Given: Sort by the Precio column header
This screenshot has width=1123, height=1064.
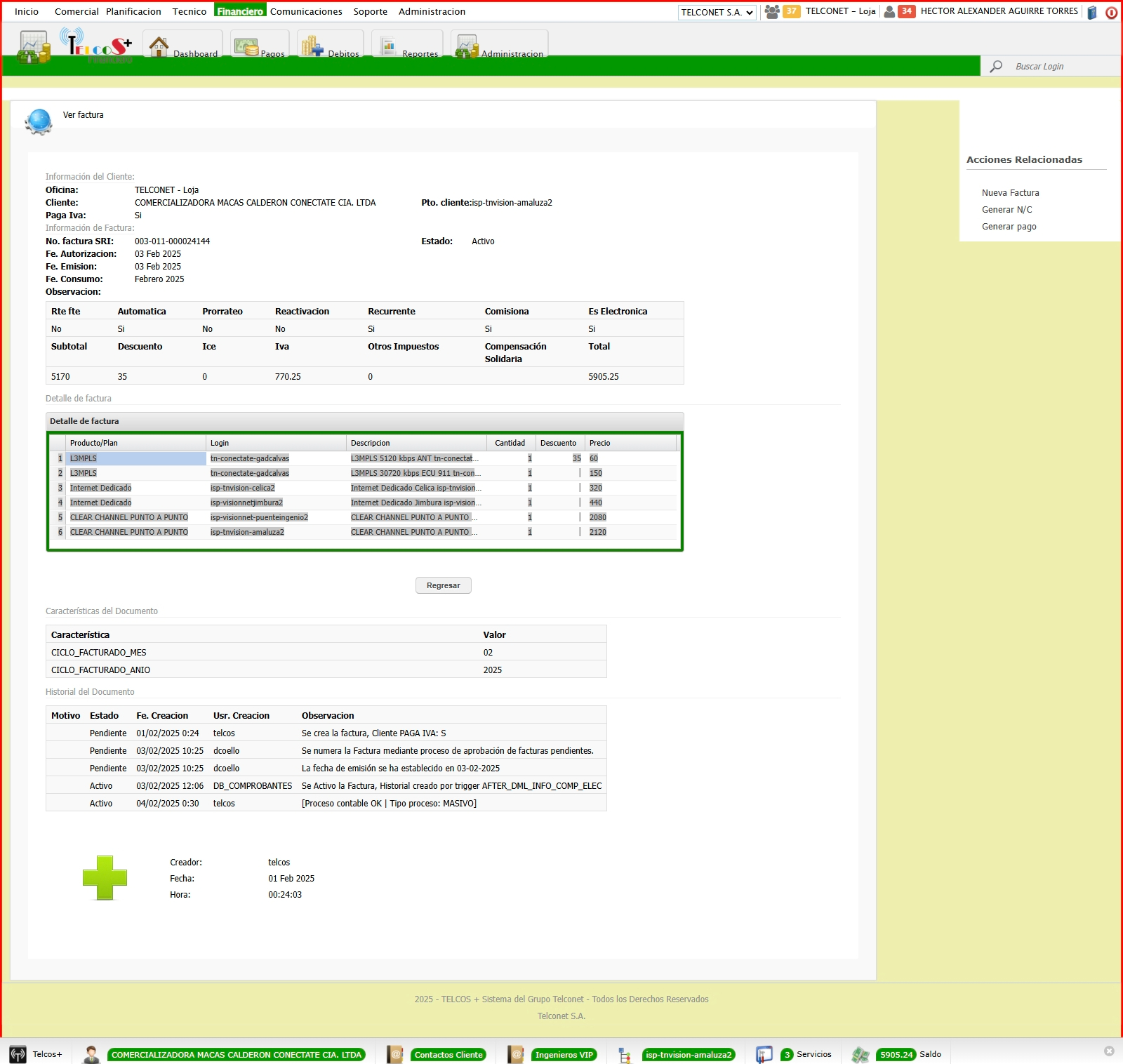Looking at the screenshot, I should (630, 443).
